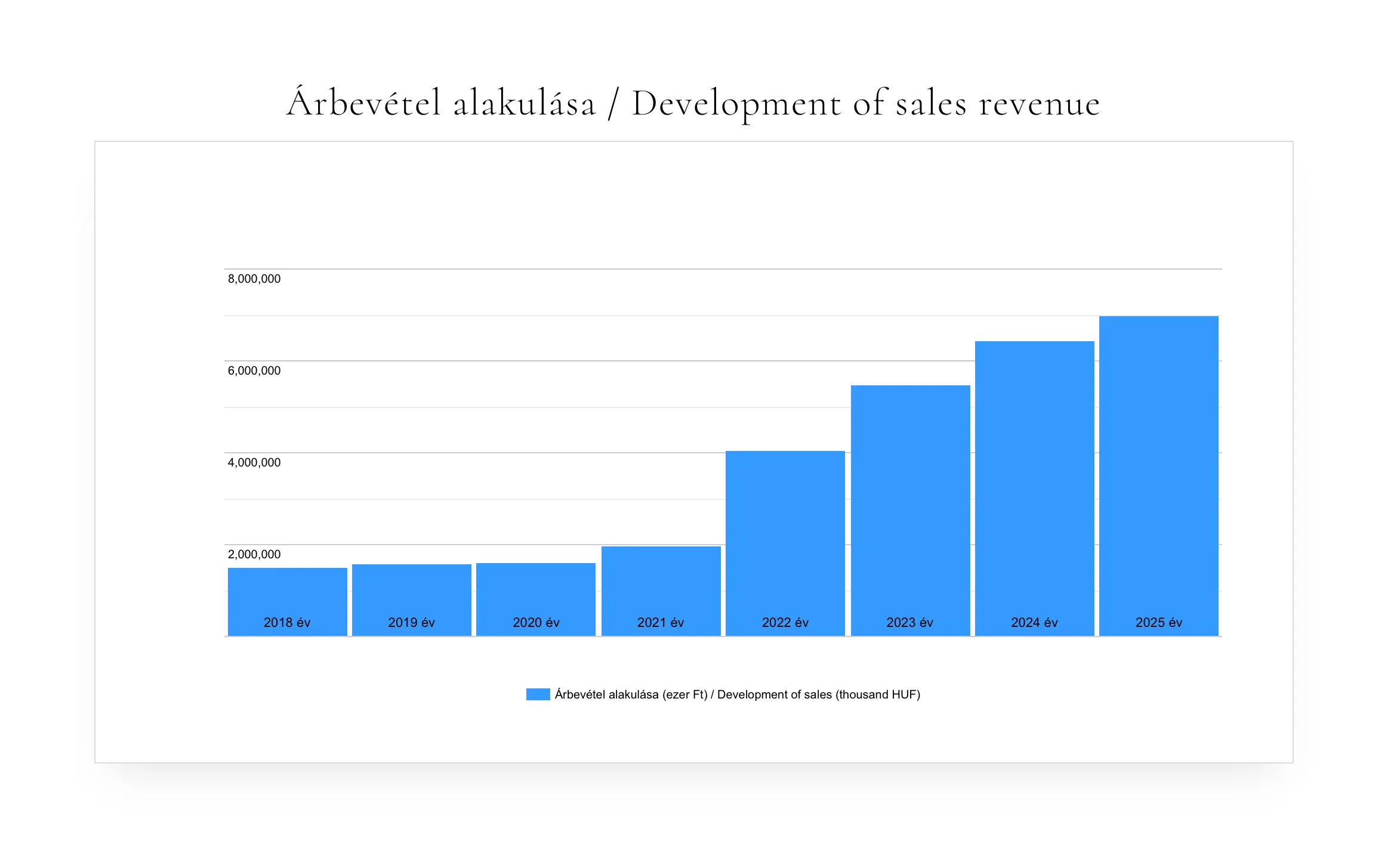Click the 8,000,000 axis label
This screenshot has width=1400, height=853.
(x=254, y=279)
